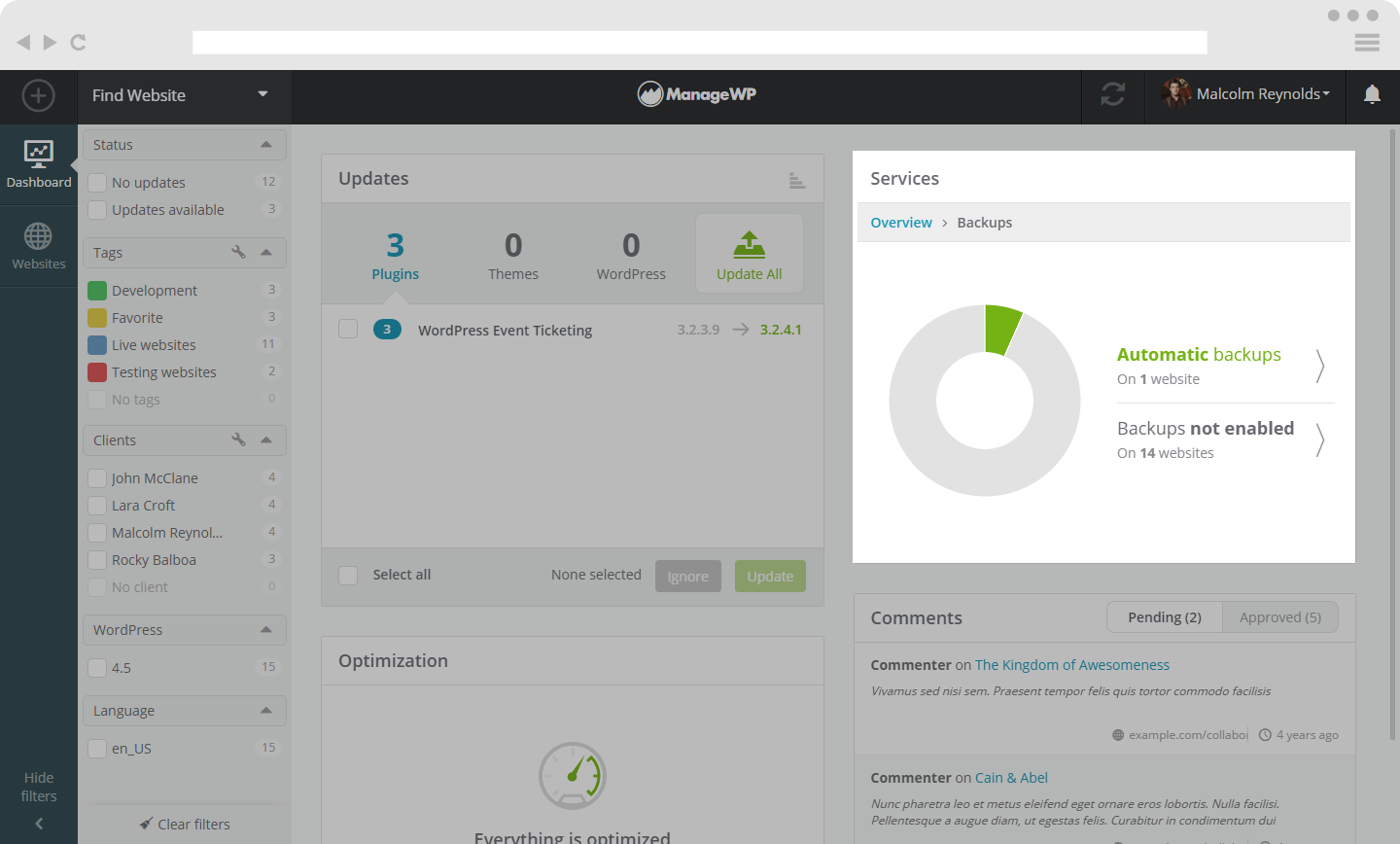1400x844 pixels.
Task: Click the Ignore button
Action: (x=688, y=576)
